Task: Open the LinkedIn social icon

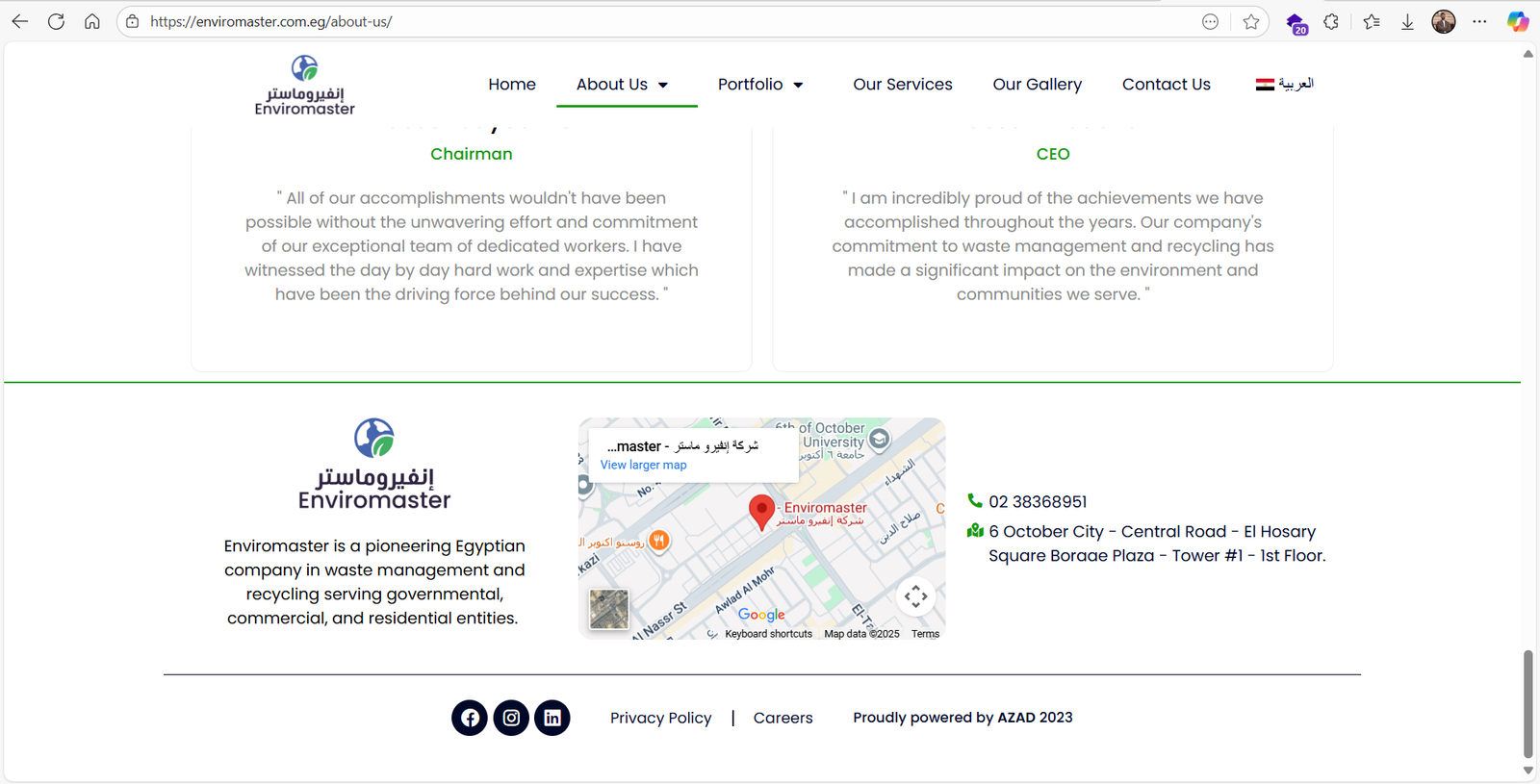Action: click(552, 718)
